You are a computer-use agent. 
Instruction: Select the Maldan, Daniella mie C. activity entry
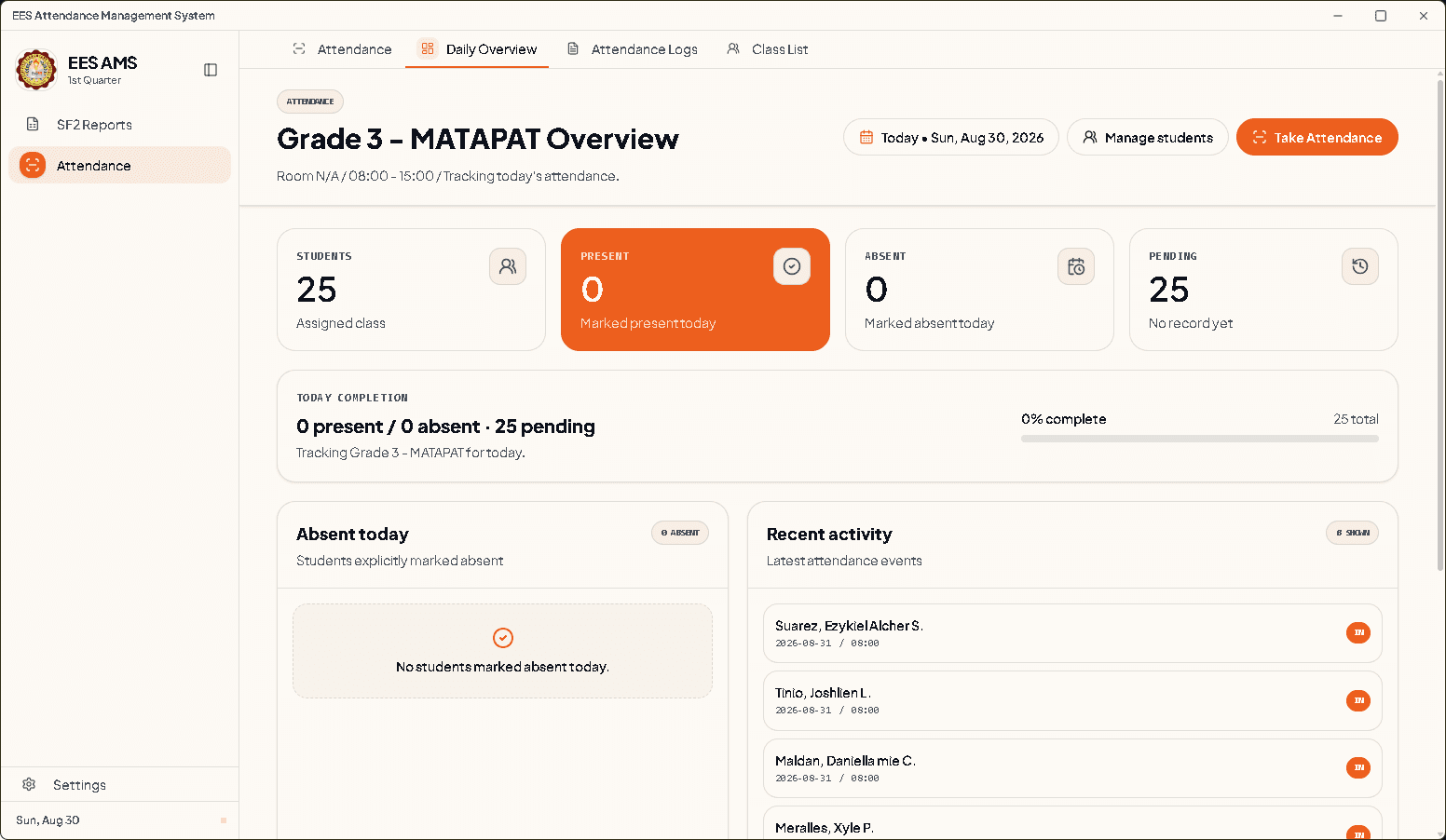coord(1072,768)
